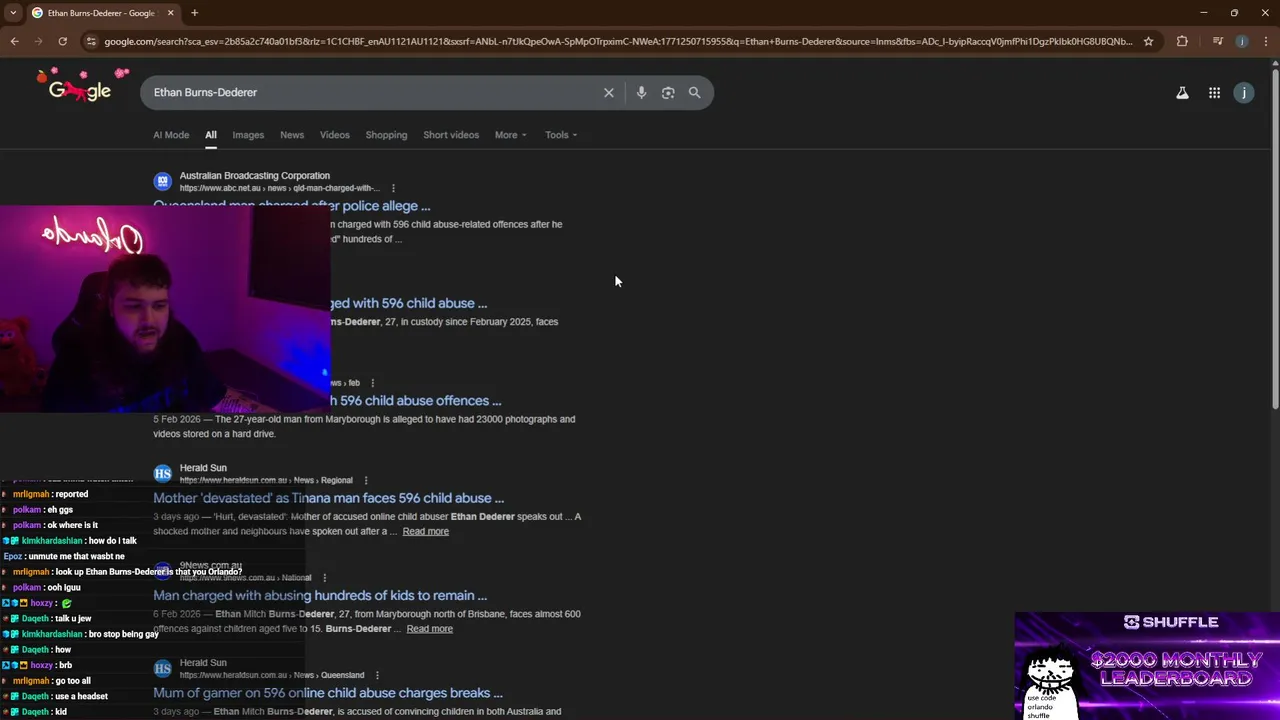Screen dimensions: 1280x720
Task: Open options for Herald Sun Queensland result
Action: [x=377, y=675]
